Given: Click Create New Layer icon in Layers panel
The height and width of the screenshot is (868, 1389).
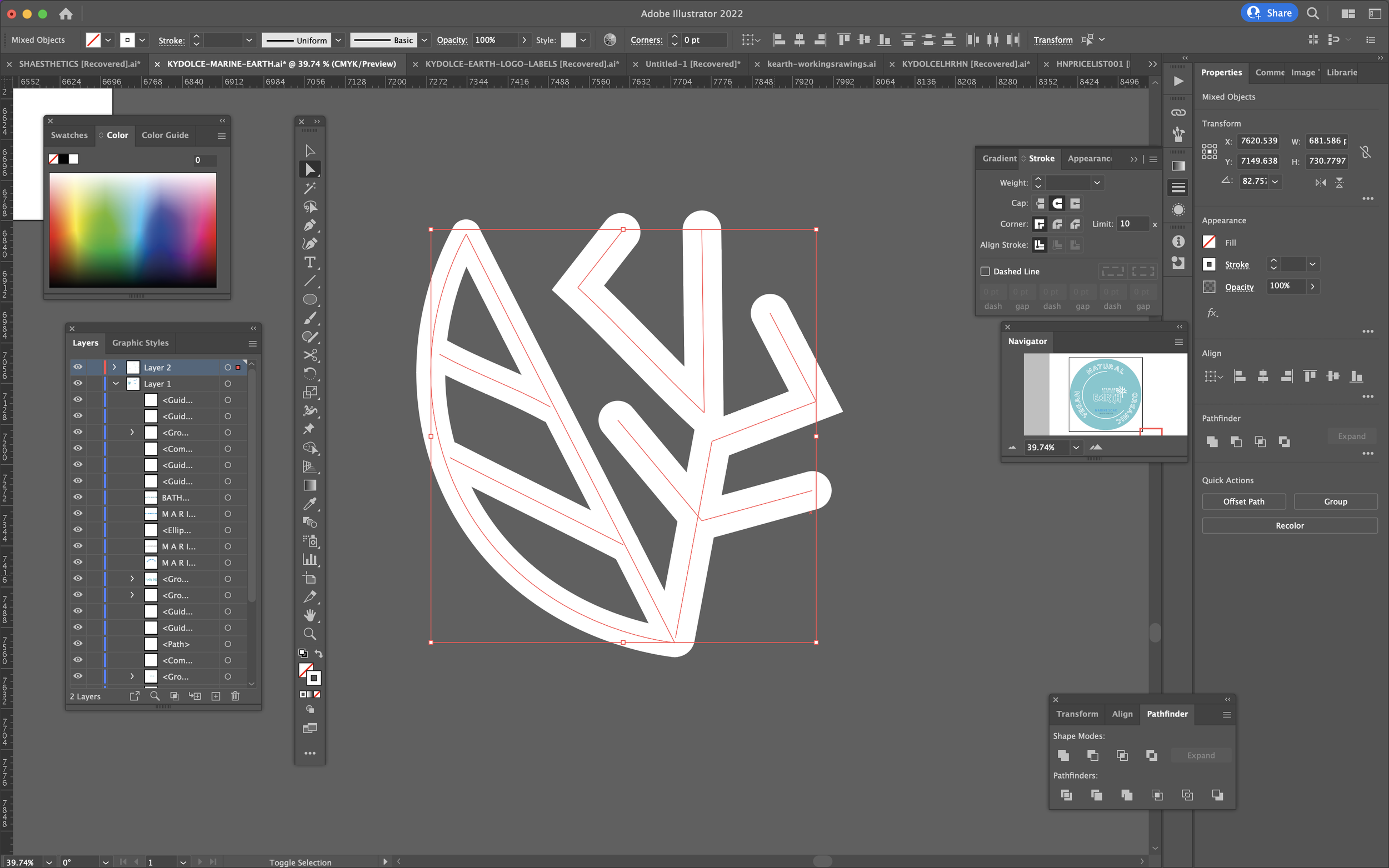Looking at the screenshot, I should (216, 696).
